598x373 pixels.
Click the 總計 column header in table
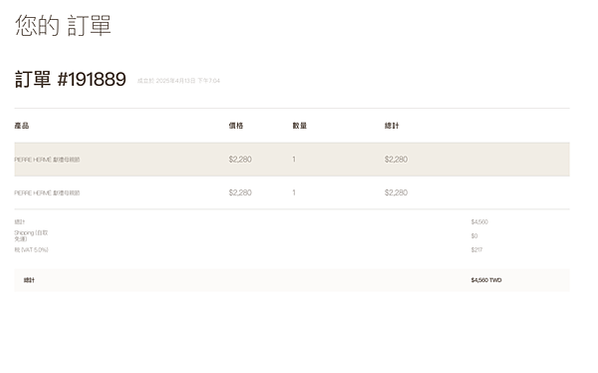coord(392,125)
